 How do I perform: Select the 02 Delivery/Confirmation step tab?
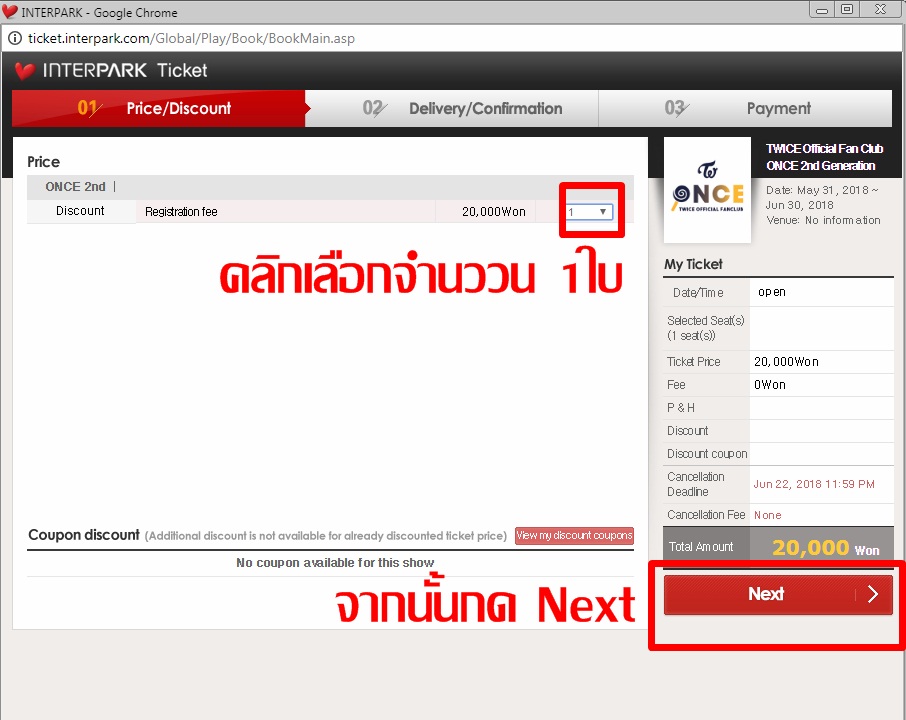[452, 108]
